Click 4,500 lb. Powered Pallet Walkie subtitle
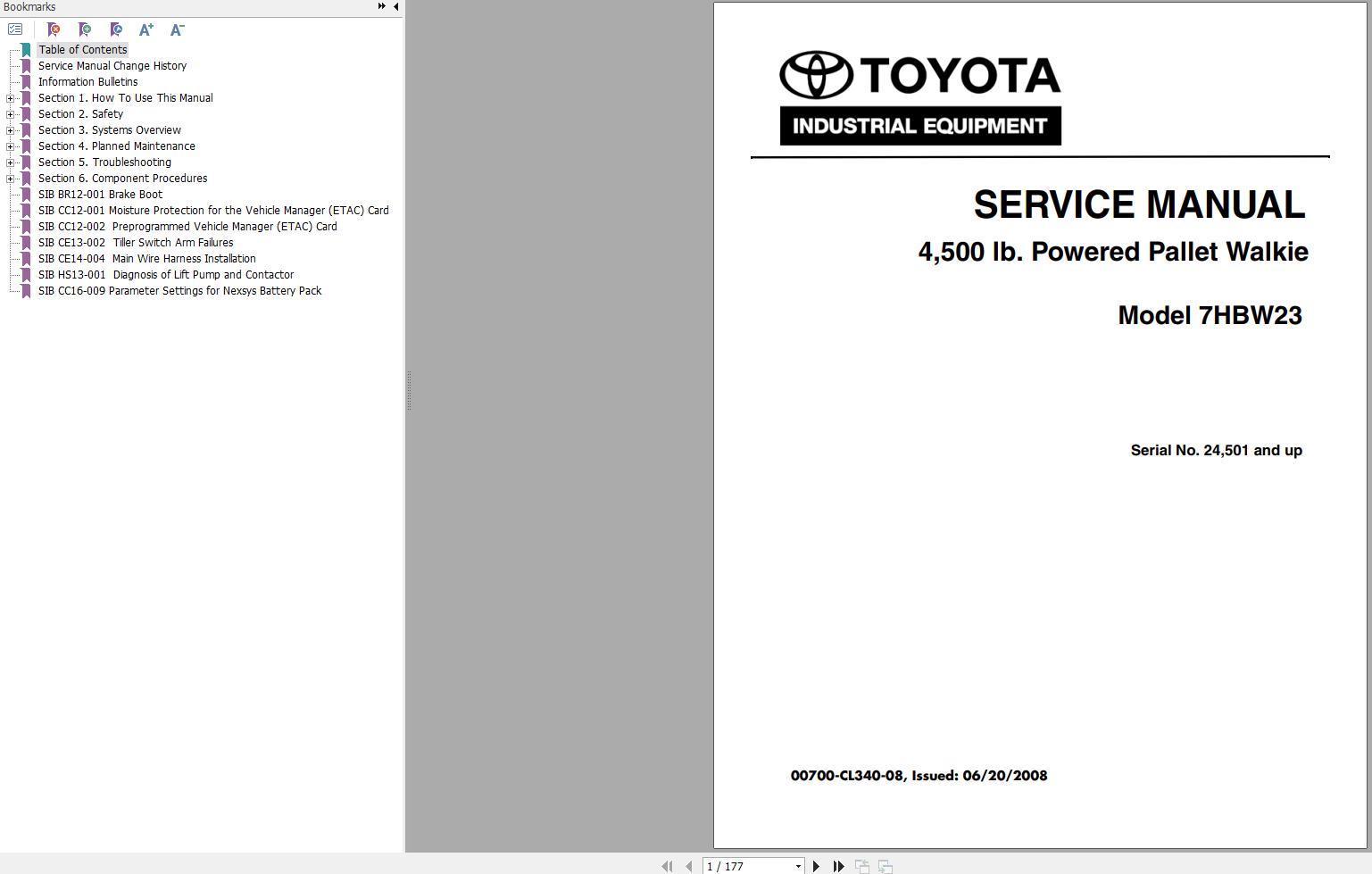This screenshot has height=874, width=1372. point(1113,252)
